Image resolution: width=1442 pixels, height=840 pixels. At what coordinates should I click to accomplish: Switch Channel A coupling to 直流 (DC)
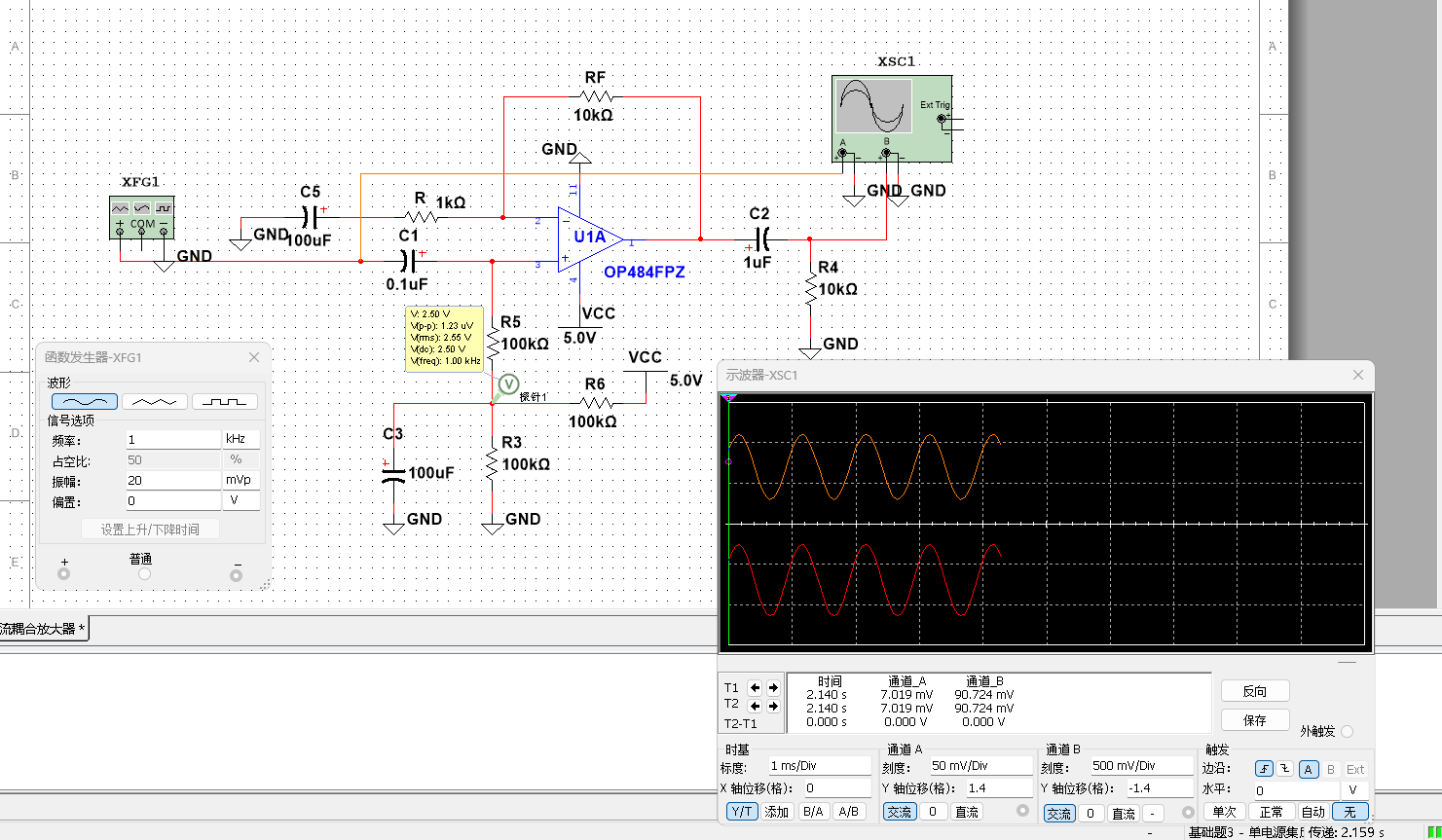tap(966, 812)
